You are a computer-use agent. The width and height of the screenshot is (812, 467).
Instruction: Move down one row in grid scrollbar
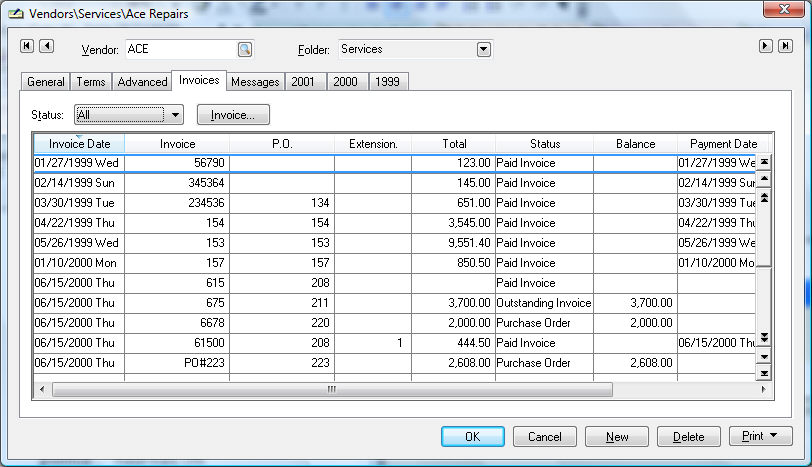click(x=764, y=356)
